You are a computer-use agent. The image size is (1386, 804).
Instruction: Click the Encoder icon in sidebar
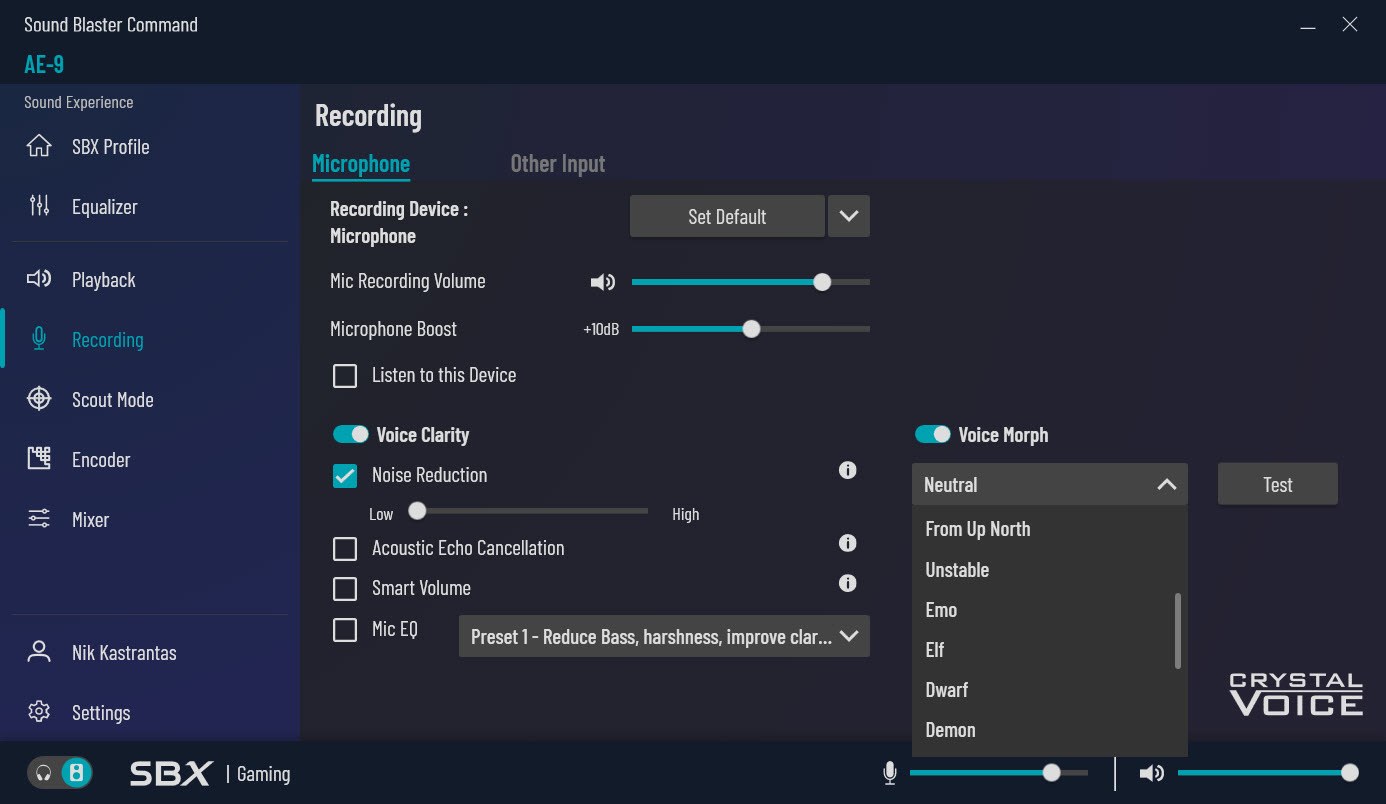click(x=39, y=459)
